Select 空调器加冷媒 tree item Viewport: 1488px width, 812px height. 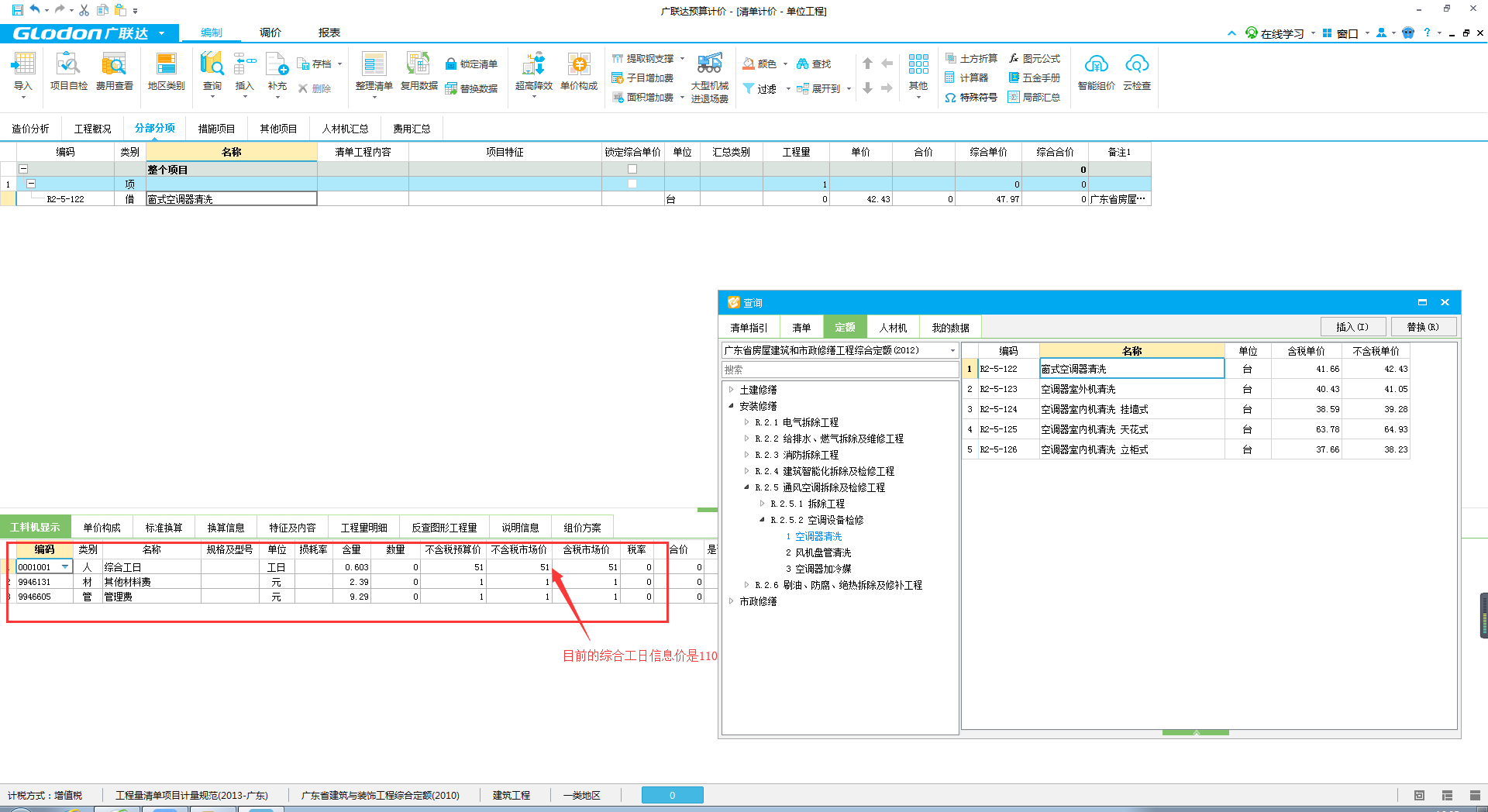(x=823, y=569)
